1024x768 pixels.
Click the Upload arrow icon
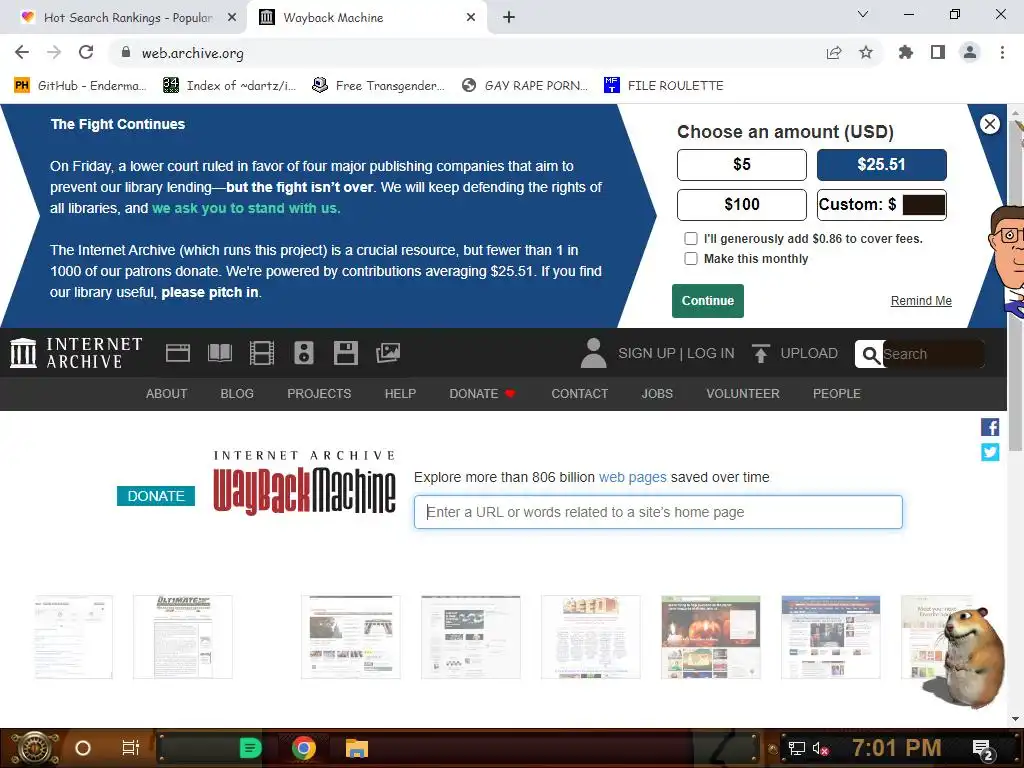[761, 353]
